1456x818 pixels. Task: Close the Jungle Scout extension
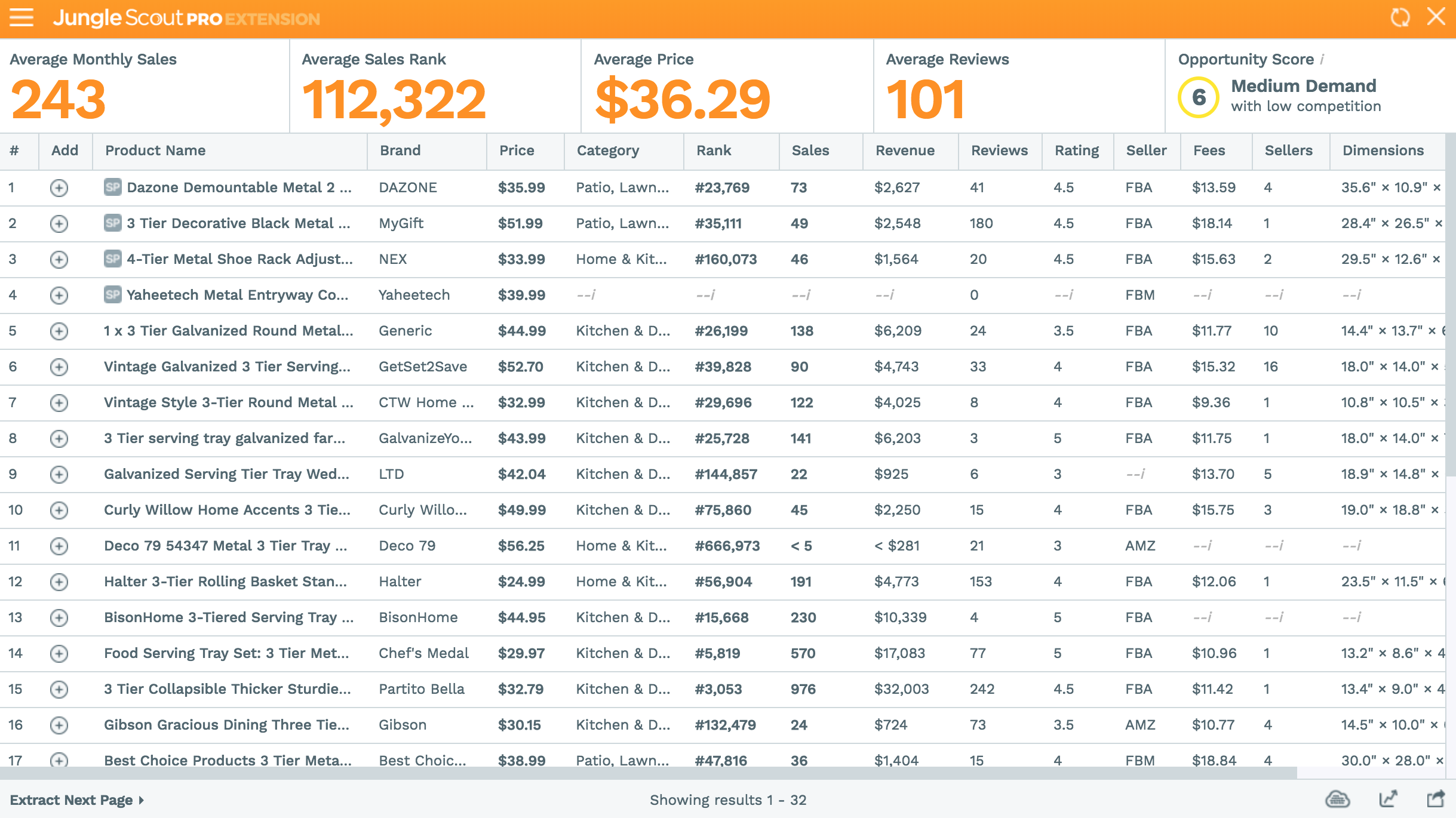1436,17
